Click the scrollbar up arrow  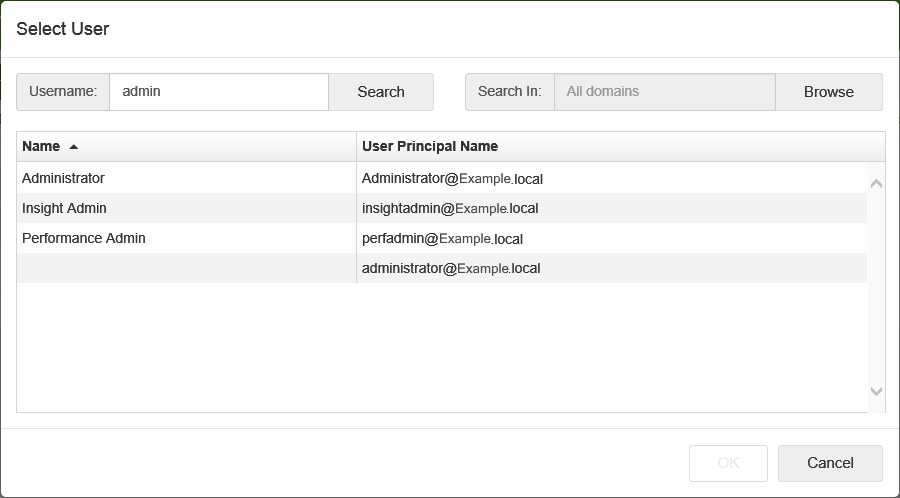876,184
